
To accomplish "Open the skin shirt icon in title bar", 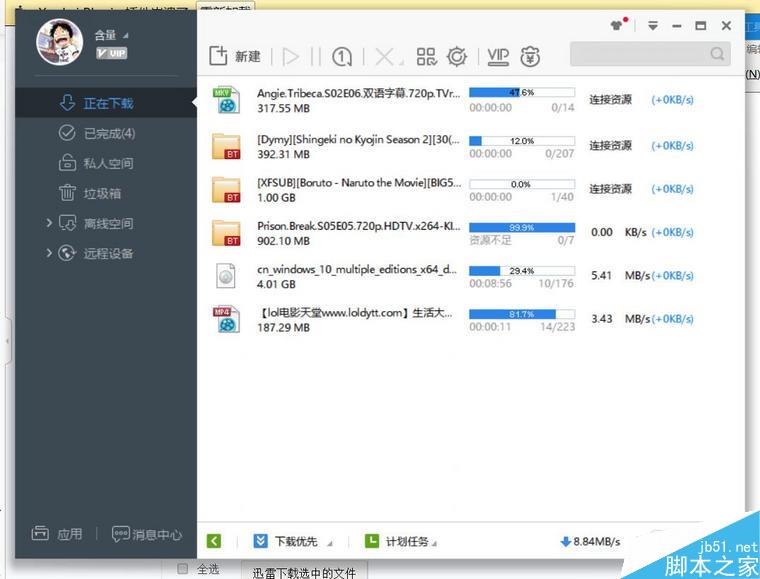I will point(618,24).
